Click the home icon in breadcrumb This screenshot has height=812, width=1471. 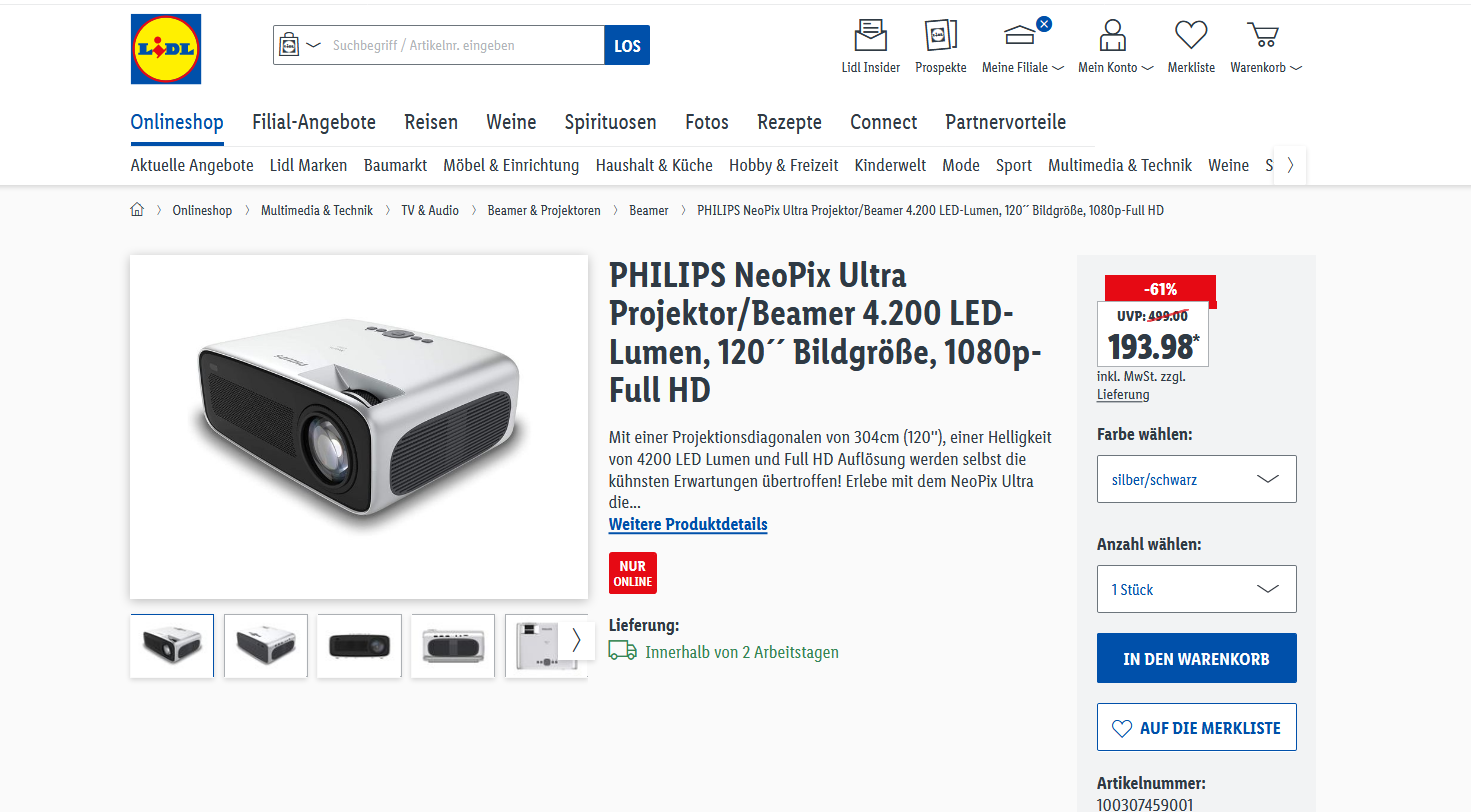tap(137, 210)
